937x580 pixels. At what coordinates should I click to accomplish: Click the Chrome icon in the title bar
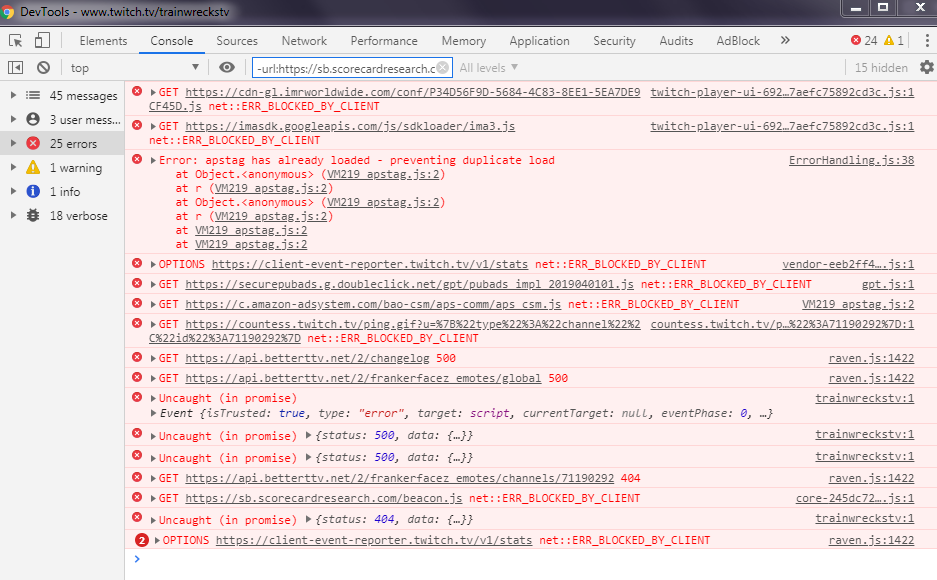click(x=8, y=11)
